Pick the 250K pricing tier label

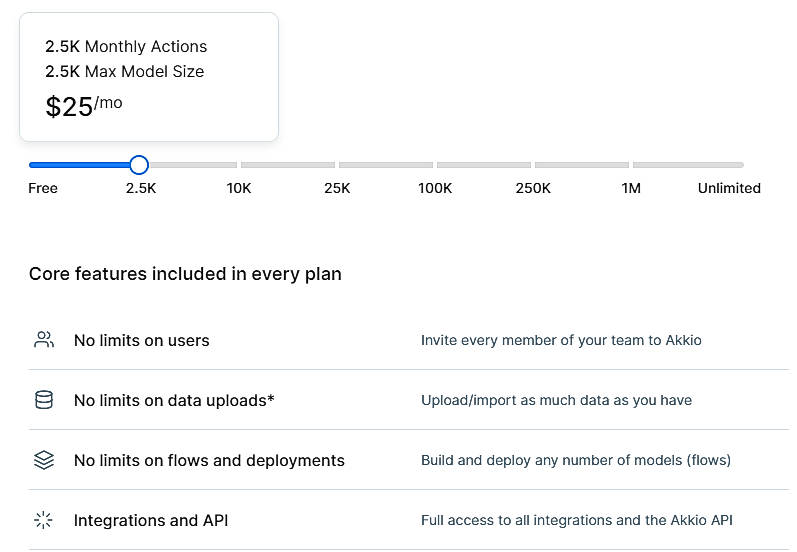[533, 188]
